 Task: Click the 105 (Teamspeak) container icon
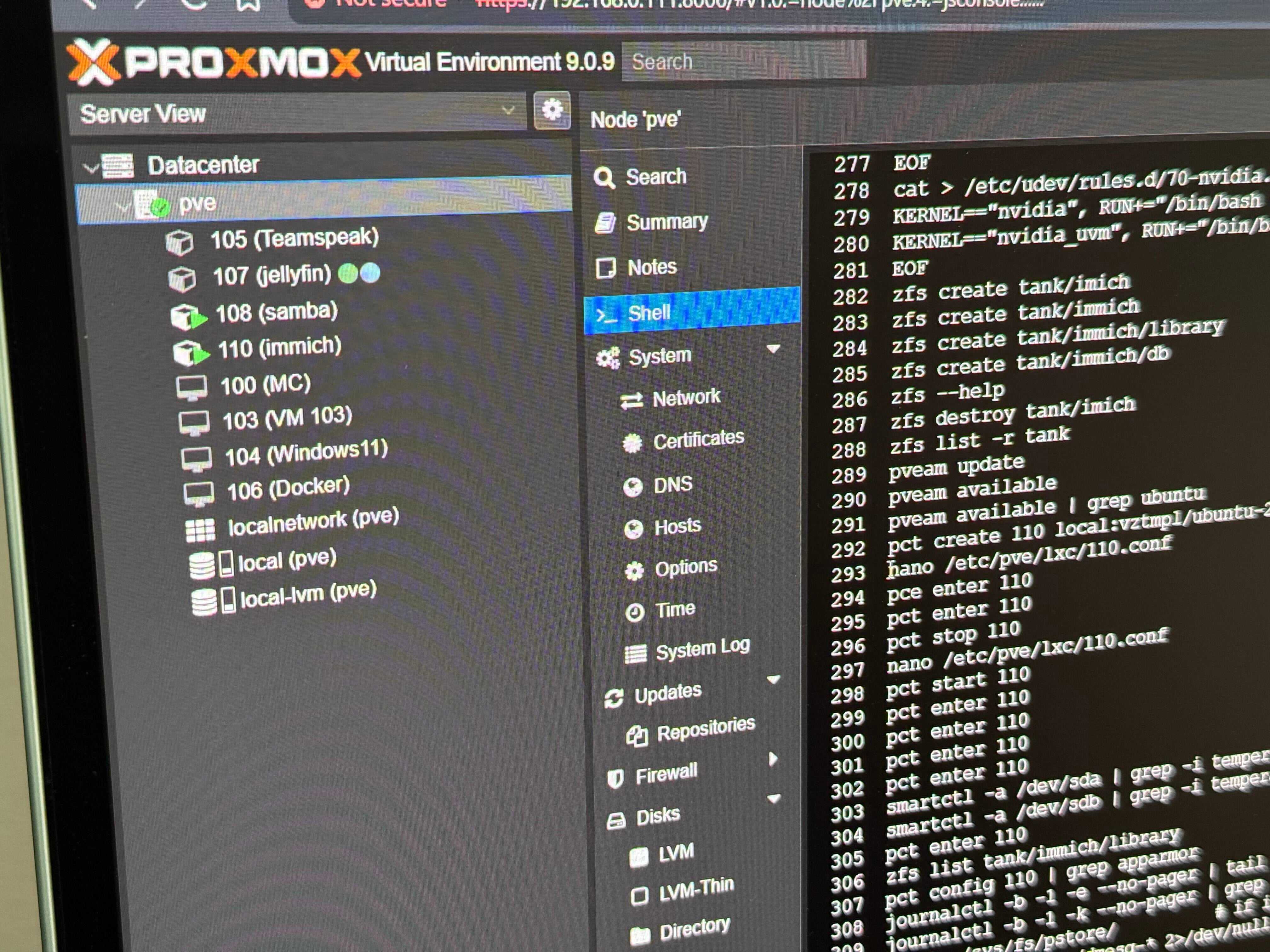coord(179,242)
